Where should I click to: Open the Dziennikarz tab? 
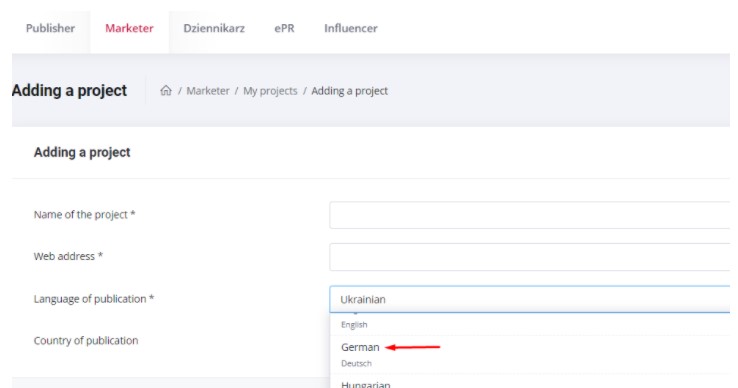214,28
